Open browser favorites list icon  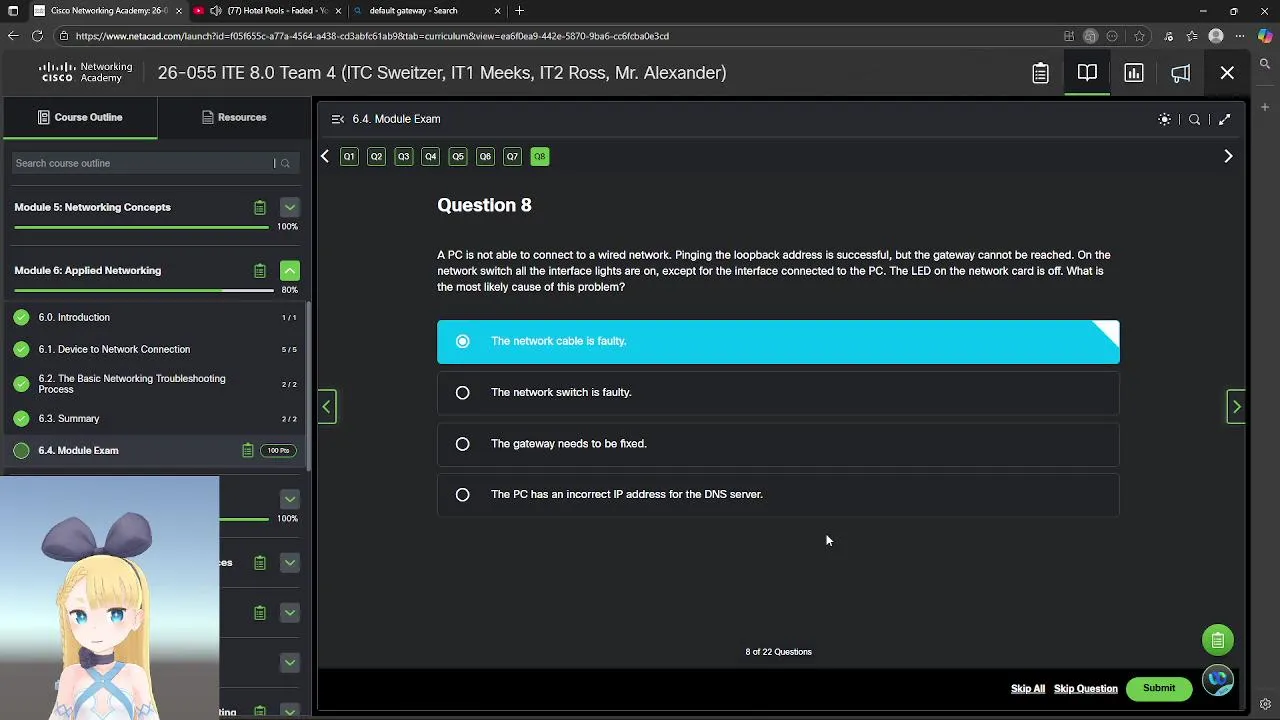(1191, 36)
